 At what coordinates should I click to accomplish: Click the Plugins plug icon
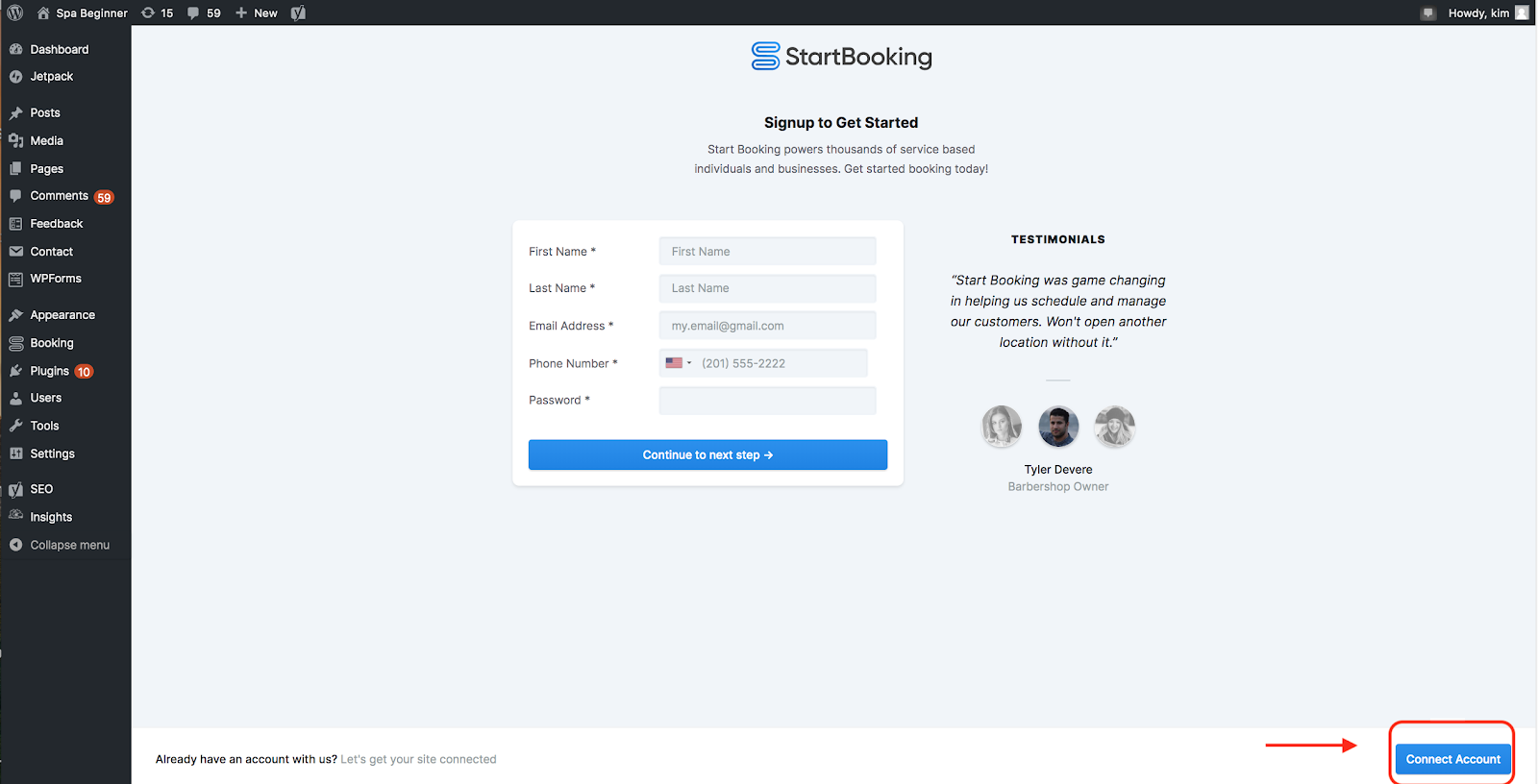point(15,371)
